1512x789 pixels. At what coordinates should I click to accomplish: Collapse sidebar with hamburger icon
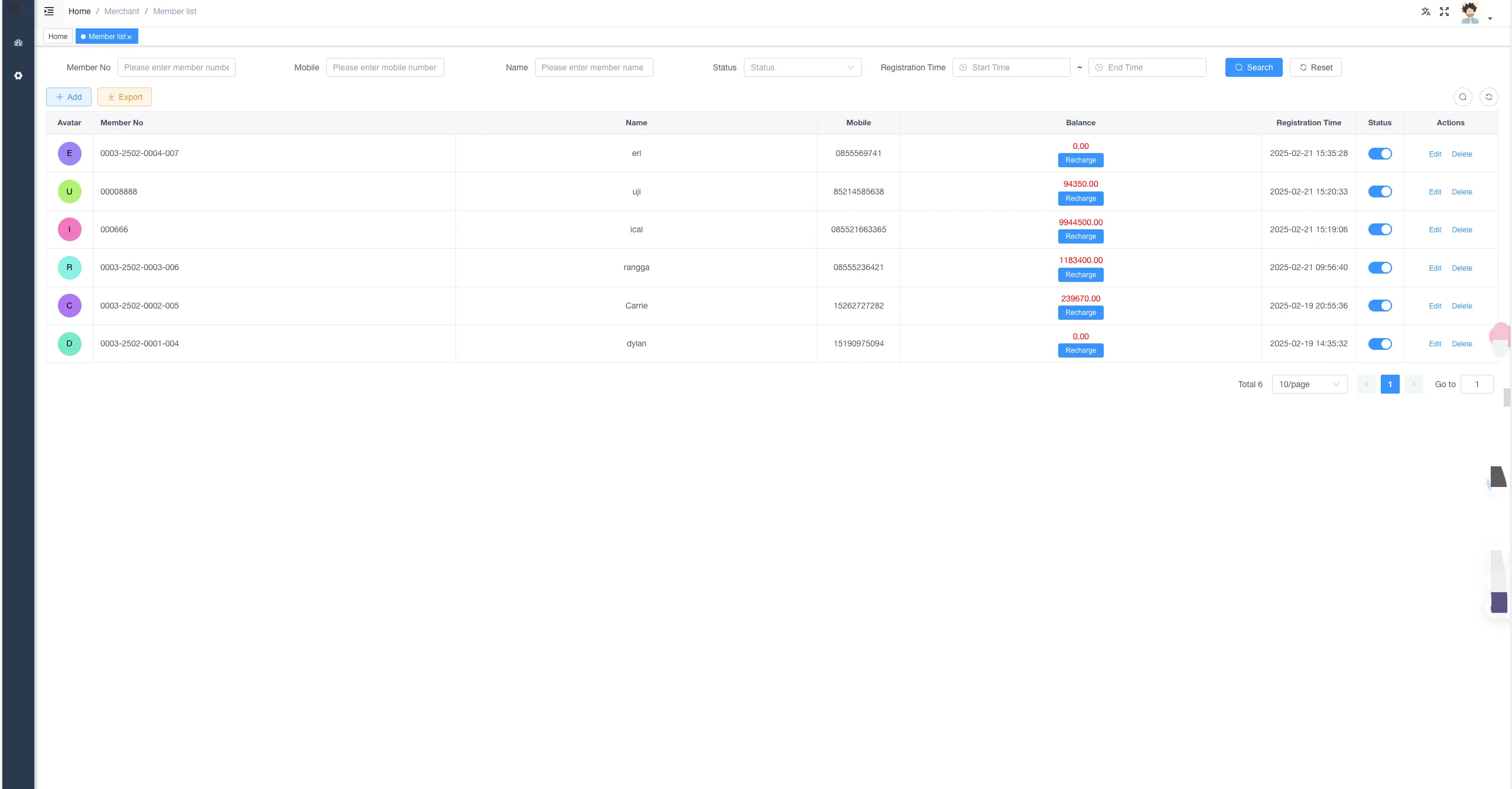pyautogui.click(x=49, y=11)
